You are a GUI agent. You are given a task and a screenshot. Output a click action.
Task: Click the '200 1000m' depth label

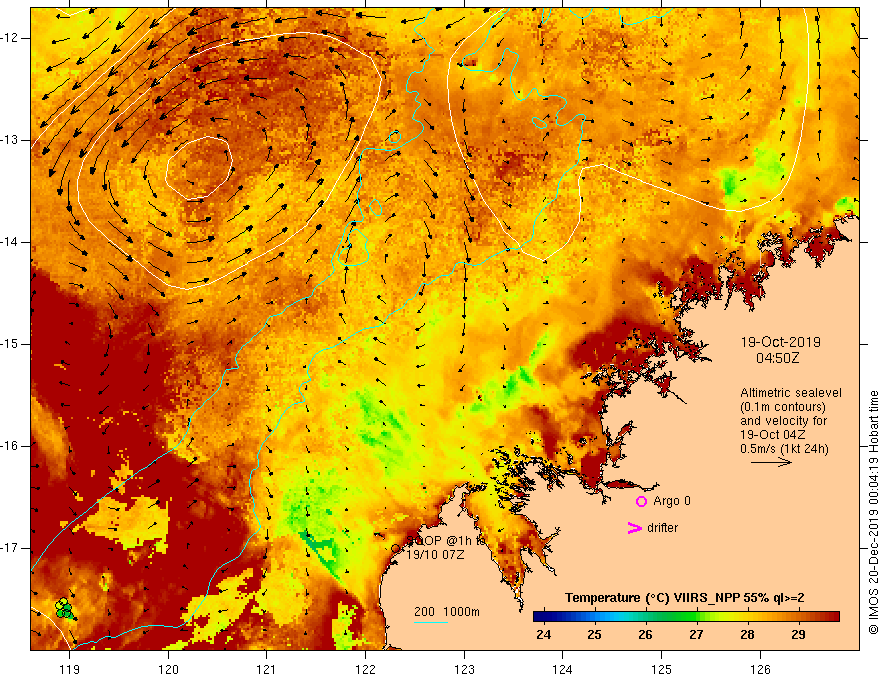(447, 612)
